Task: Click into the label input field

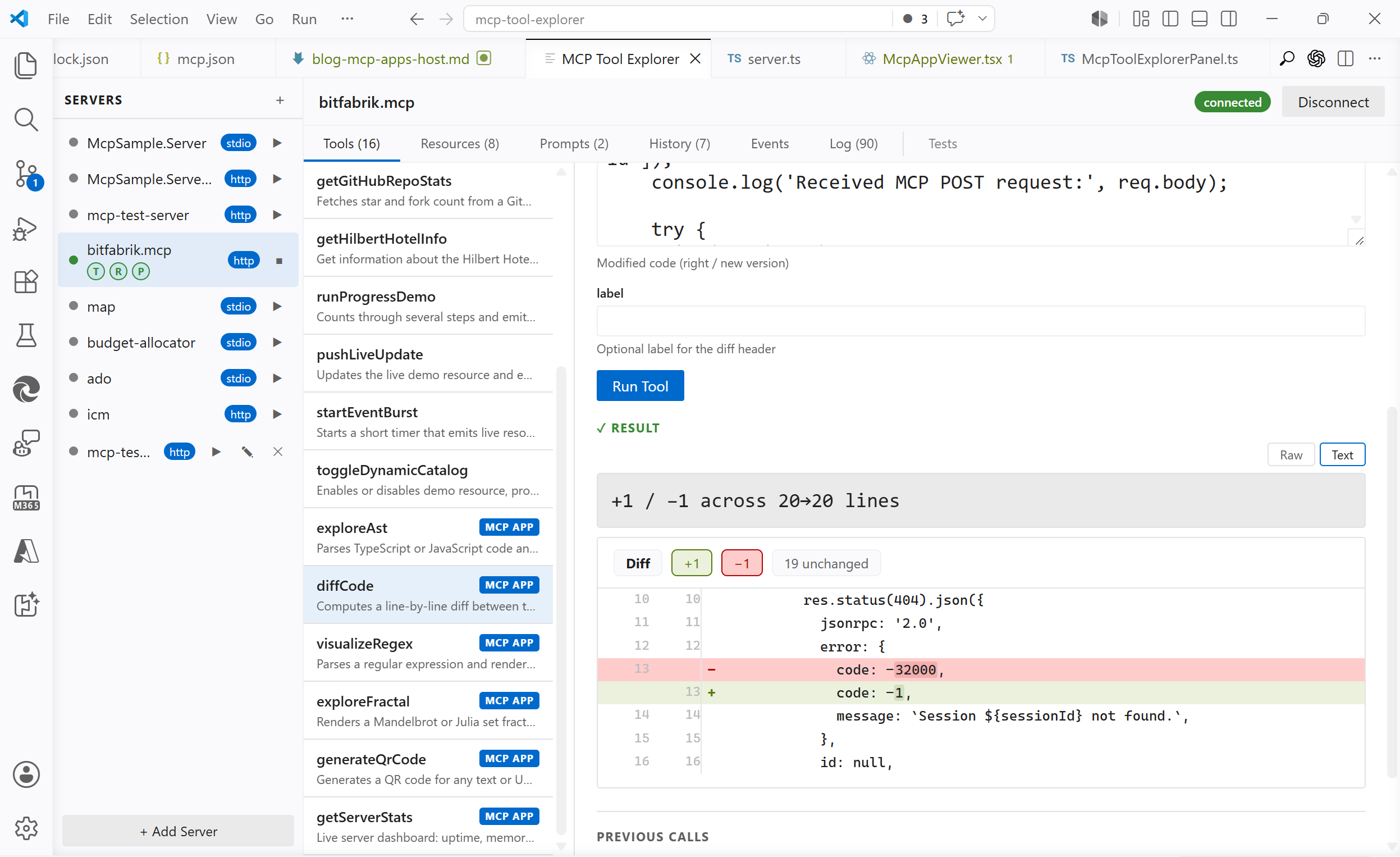Action: (x=981, y=321)
